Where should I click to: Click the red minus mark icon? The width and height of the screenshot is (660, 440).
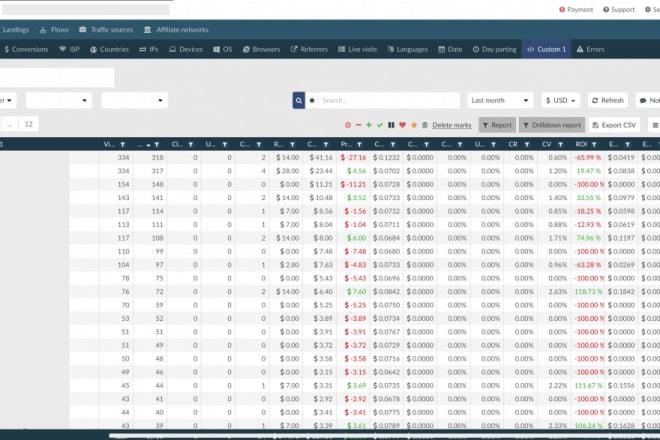[358, 125]
